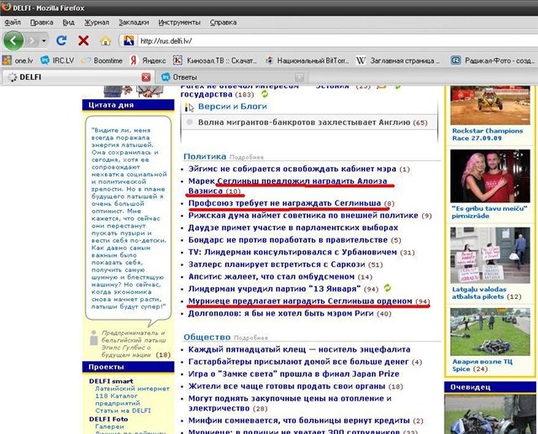The image size is (538, 434).
Task: Click the Цитата дня header
Action: [x=128, y=105]
